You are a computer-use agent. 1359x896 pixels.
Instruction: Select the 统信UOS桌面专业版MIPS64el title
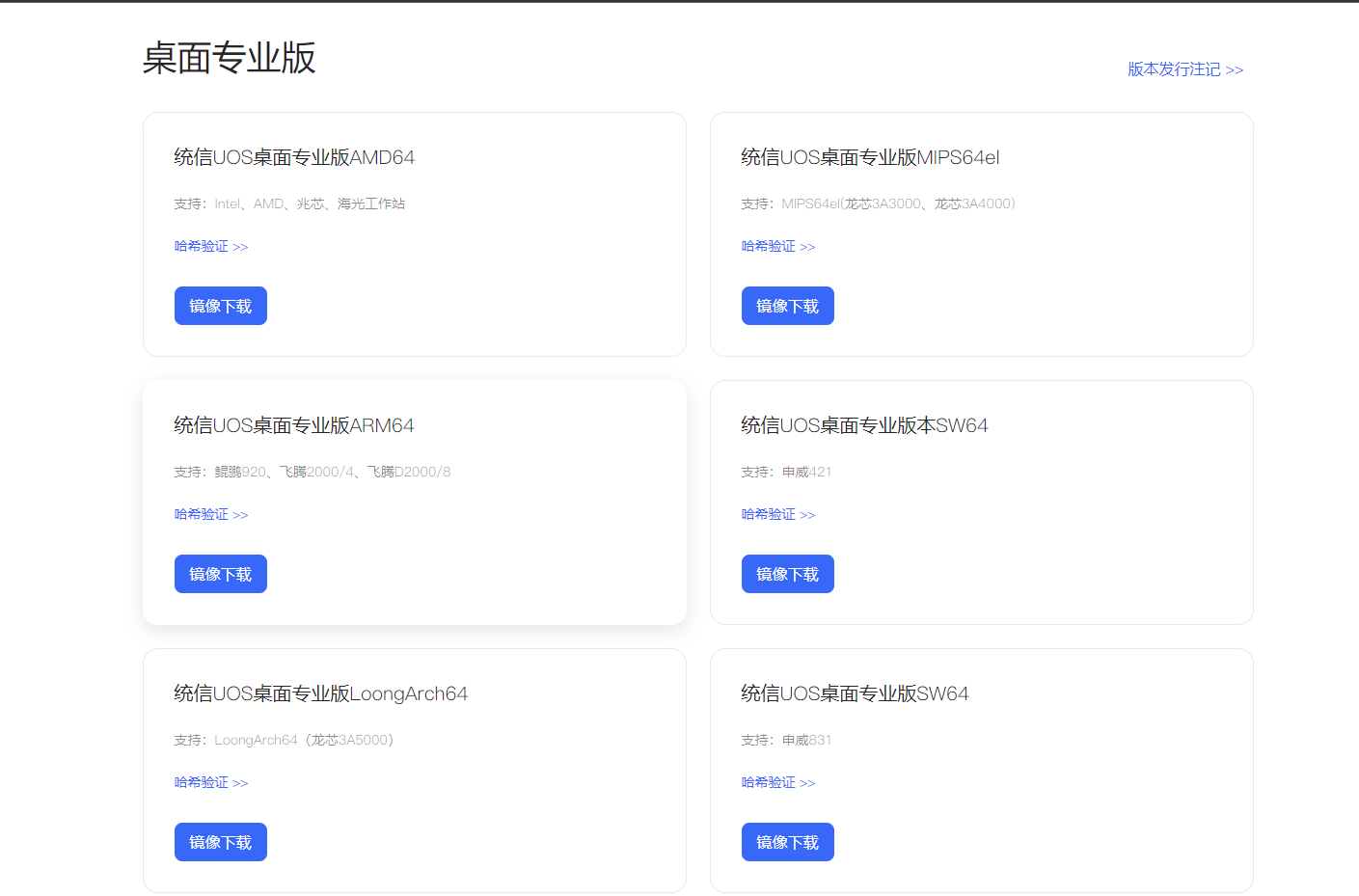(870, 157)
